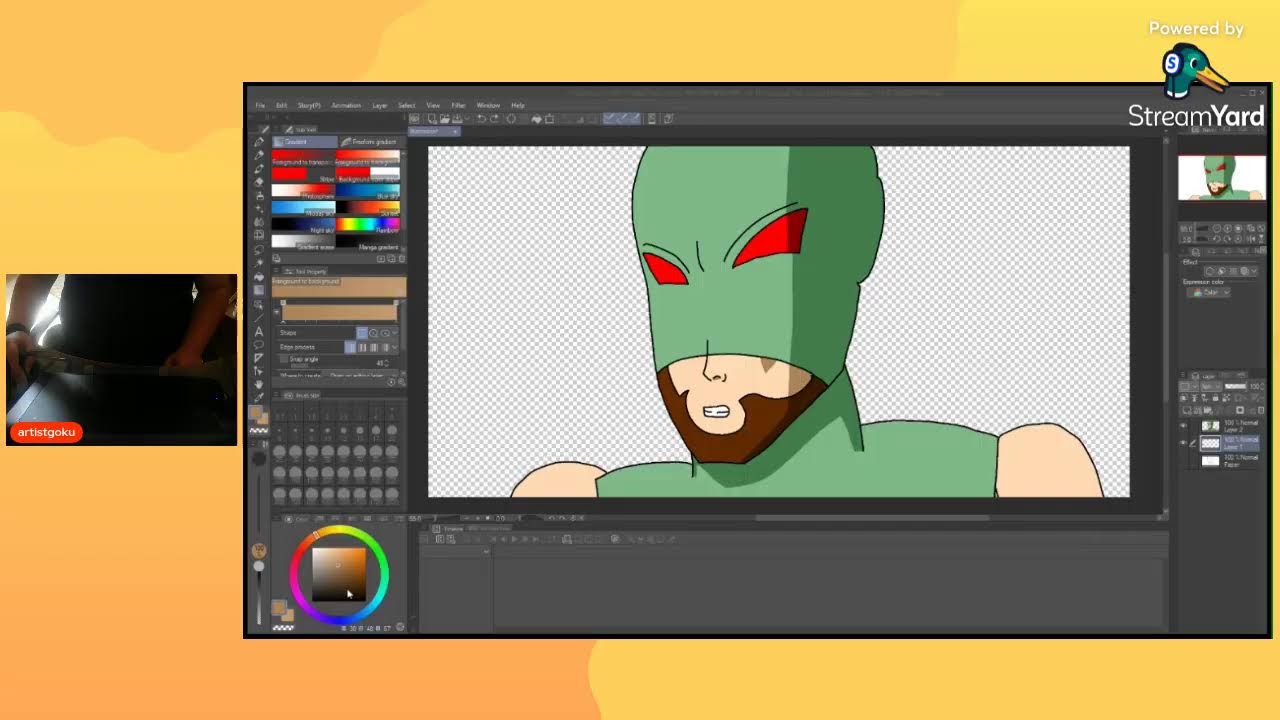Viewport: 1280px width, 720px height.
Task: Play the animation in Timeline
Action: [x=515, y=539]
